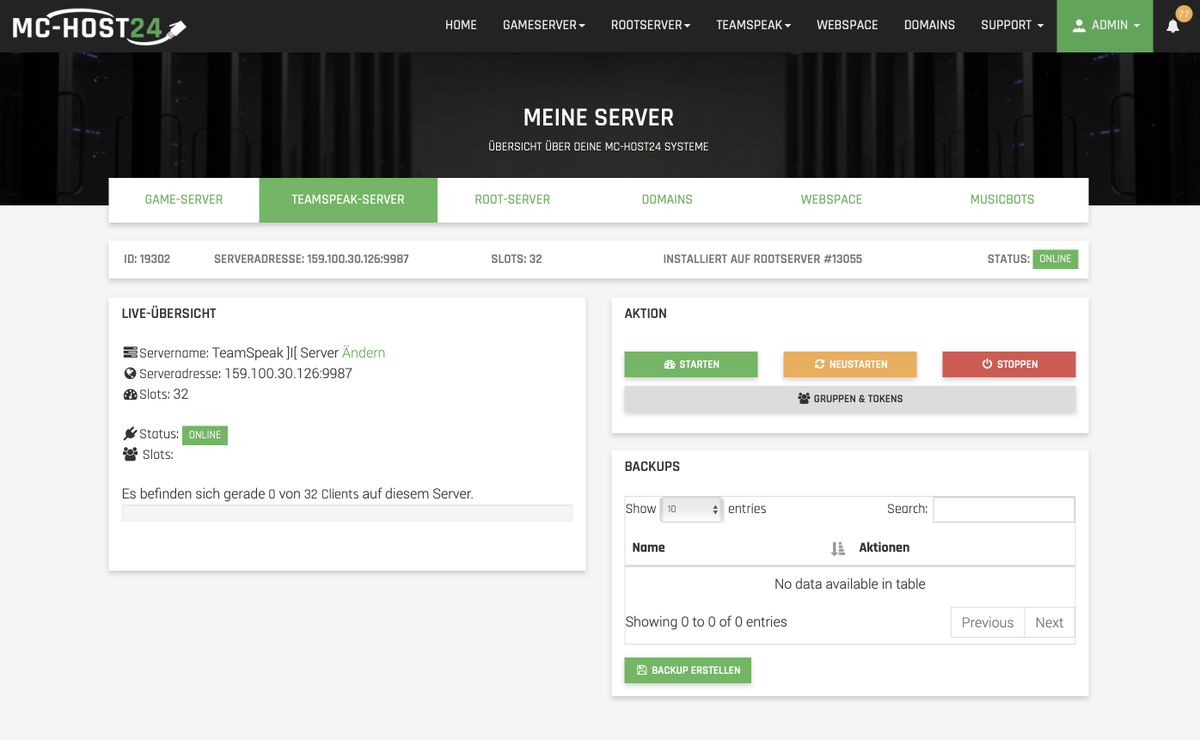Switch to the Game-Server tab
Viewport: 1200px width, 740px height.
pos(184,200)
